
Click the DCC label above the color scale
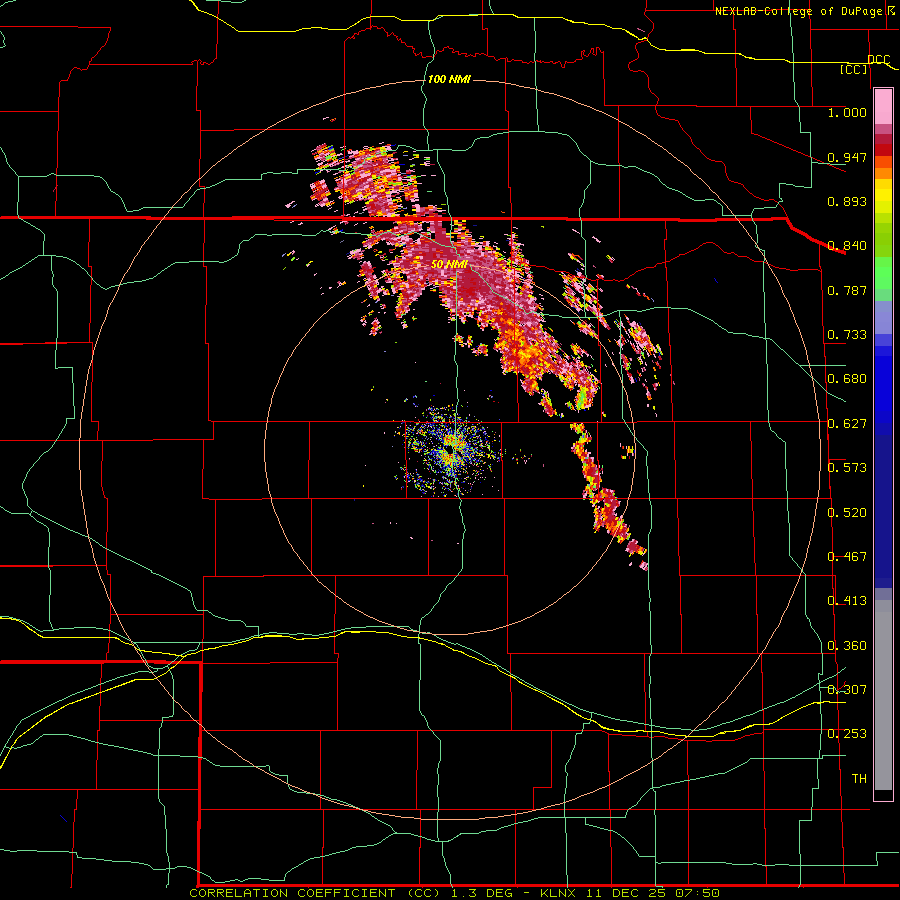click(878, 60)
